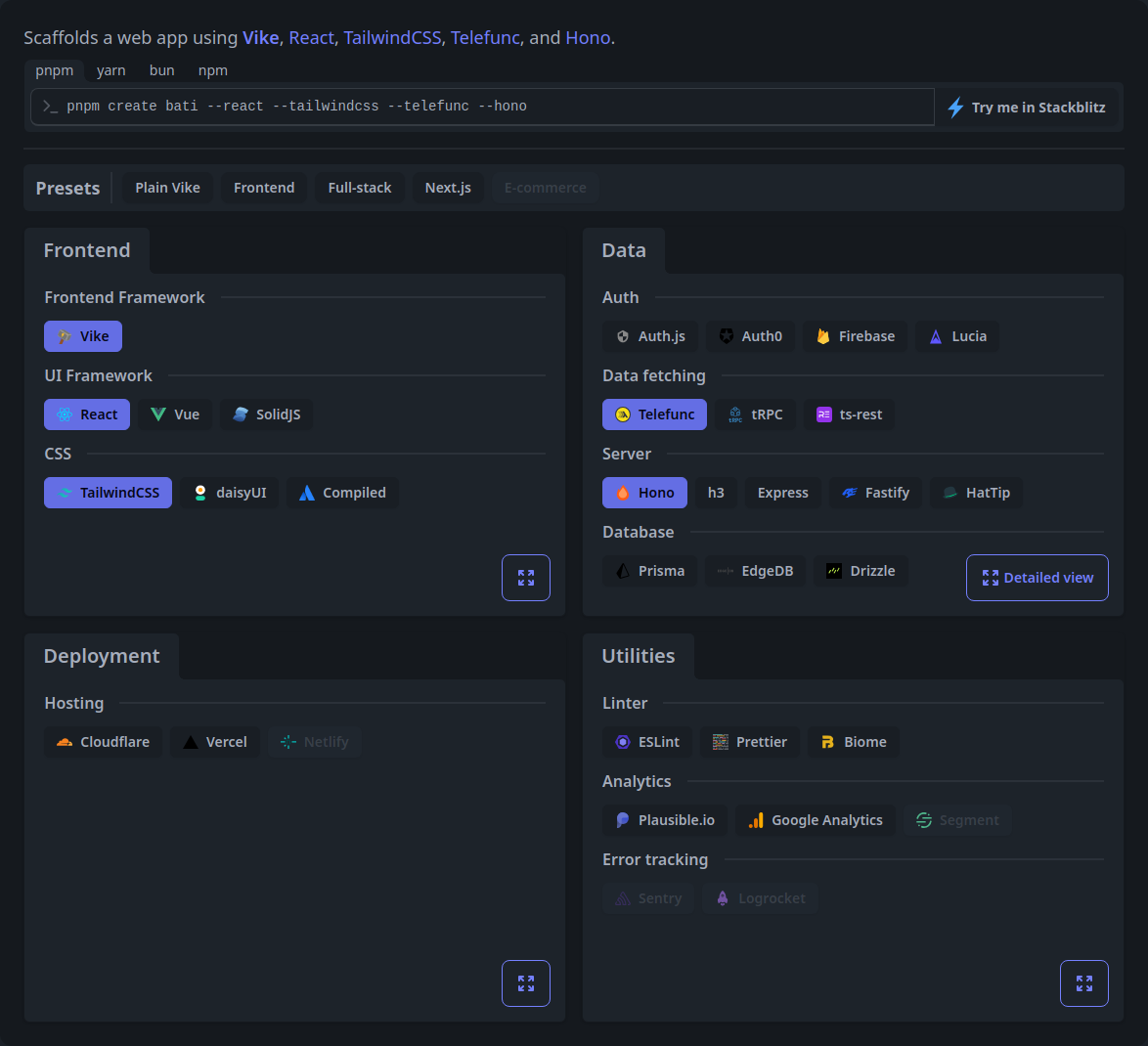Click the disabled E-commerce preset
The image size is (1148, 1046).
pyautogui.click(x=546, y=188)
